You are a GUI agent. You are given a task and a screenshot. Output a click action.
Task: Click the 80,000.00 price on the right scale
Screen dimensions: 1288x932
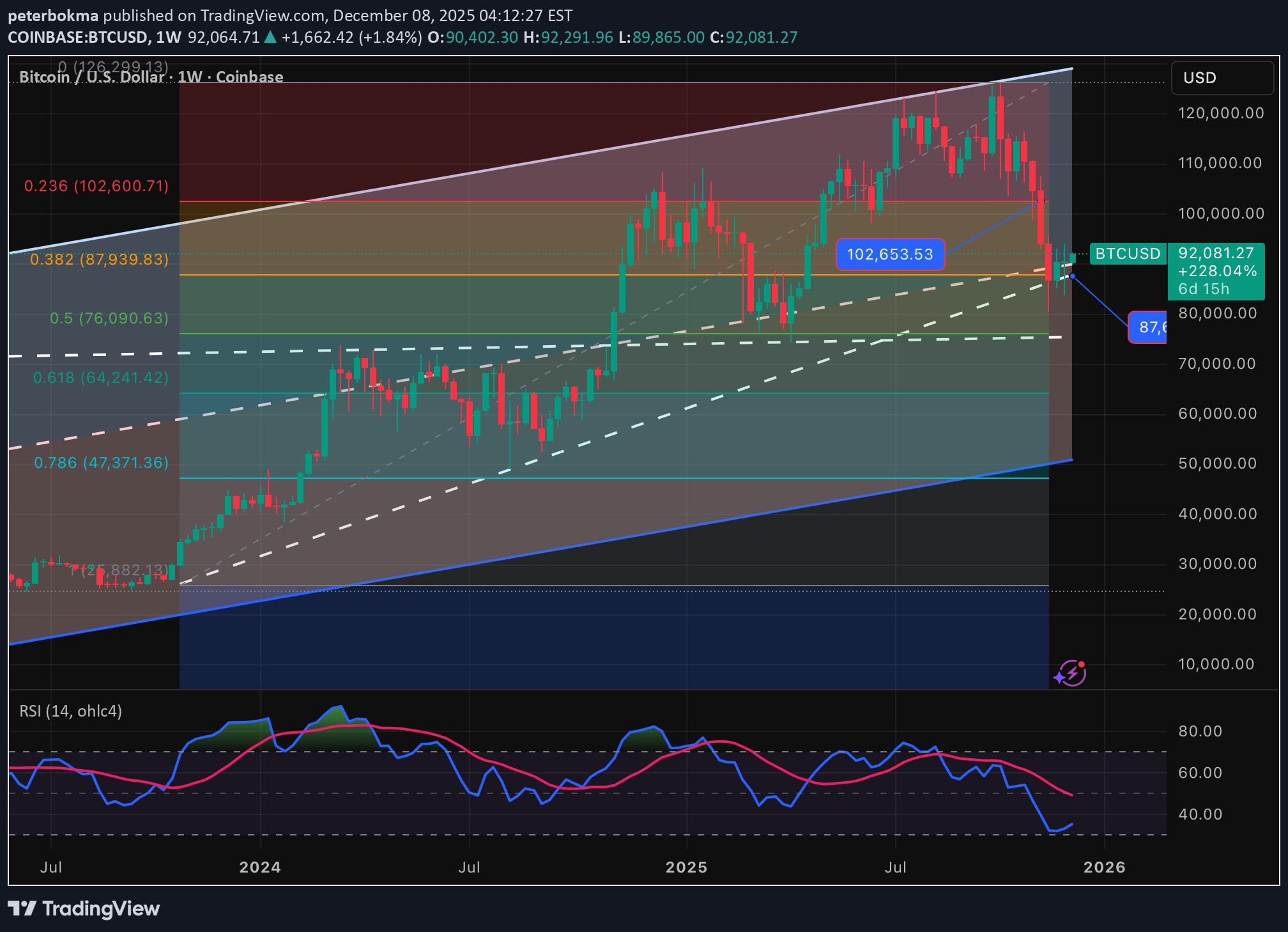(1216, 313)
